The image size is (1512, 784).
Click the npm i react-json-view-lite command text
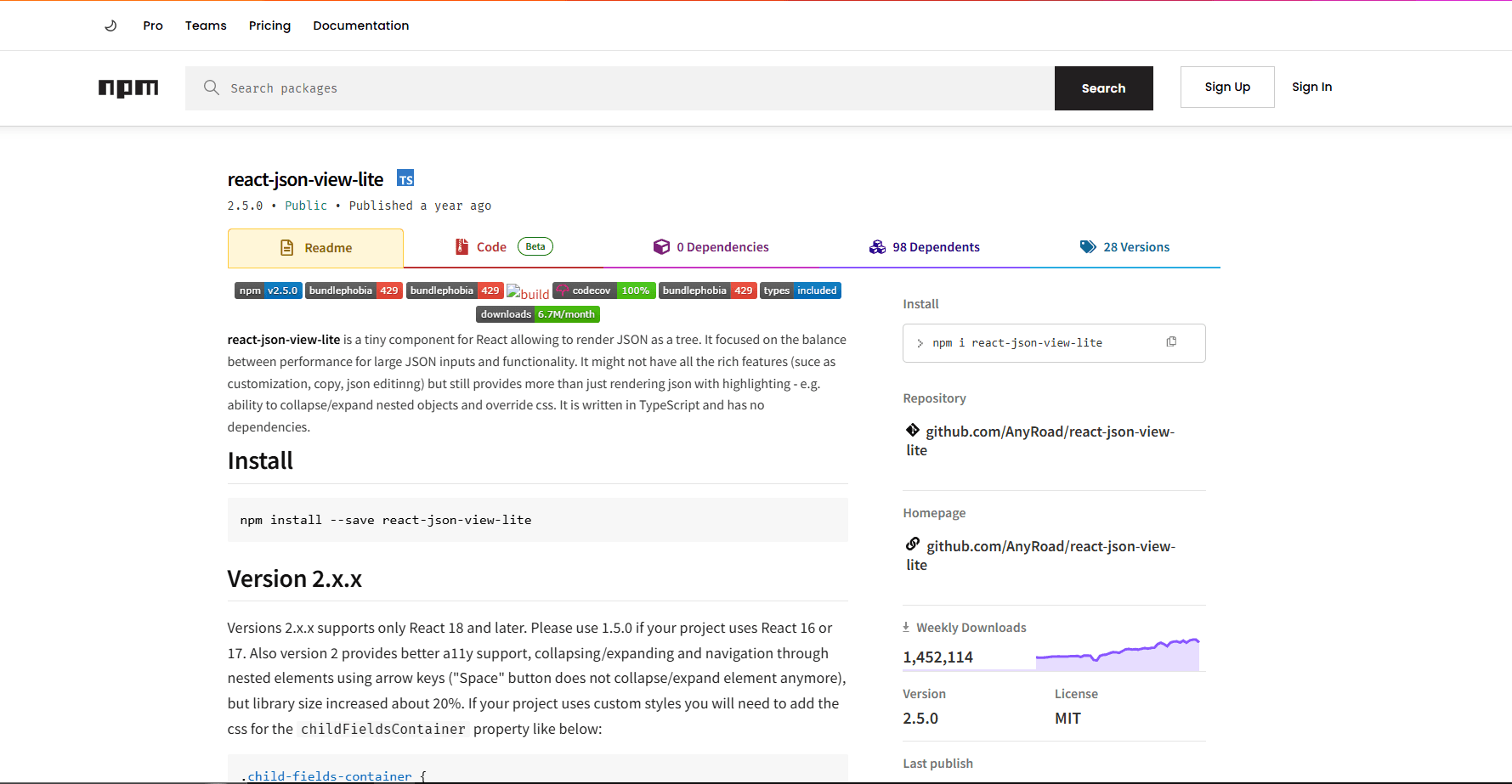click(1017, 343)
